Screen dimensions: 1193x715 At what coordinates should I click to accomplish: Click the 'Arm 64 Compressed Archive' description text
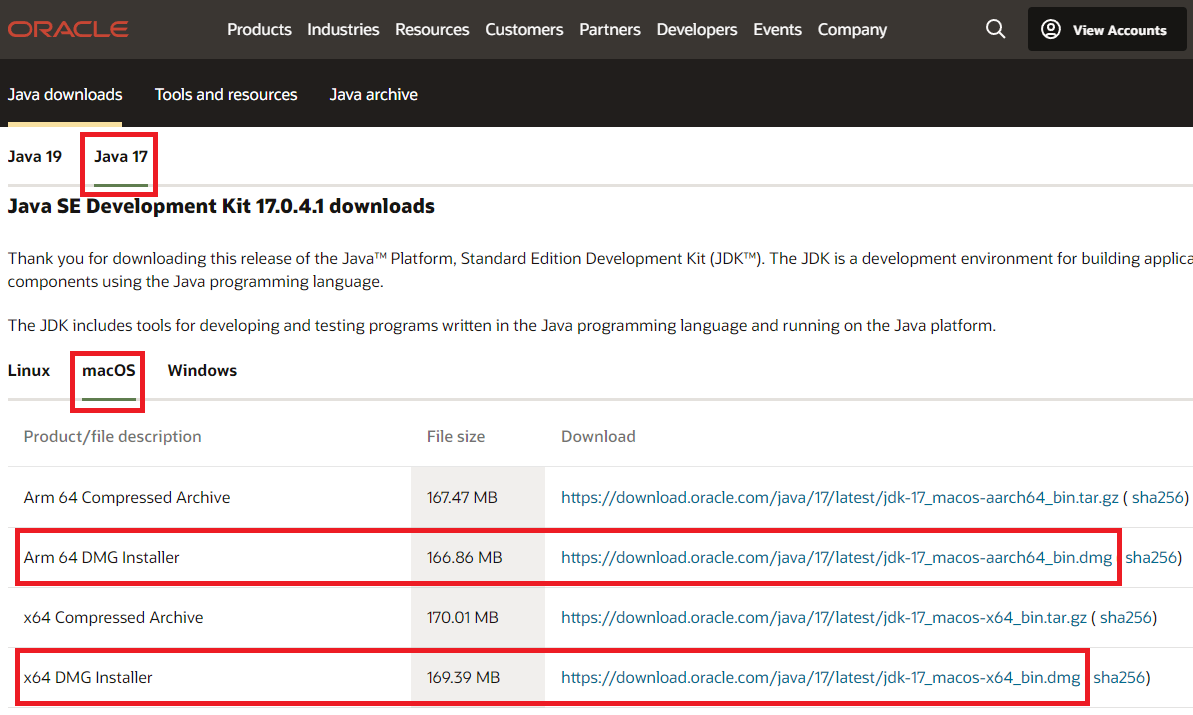pos(127,497)
